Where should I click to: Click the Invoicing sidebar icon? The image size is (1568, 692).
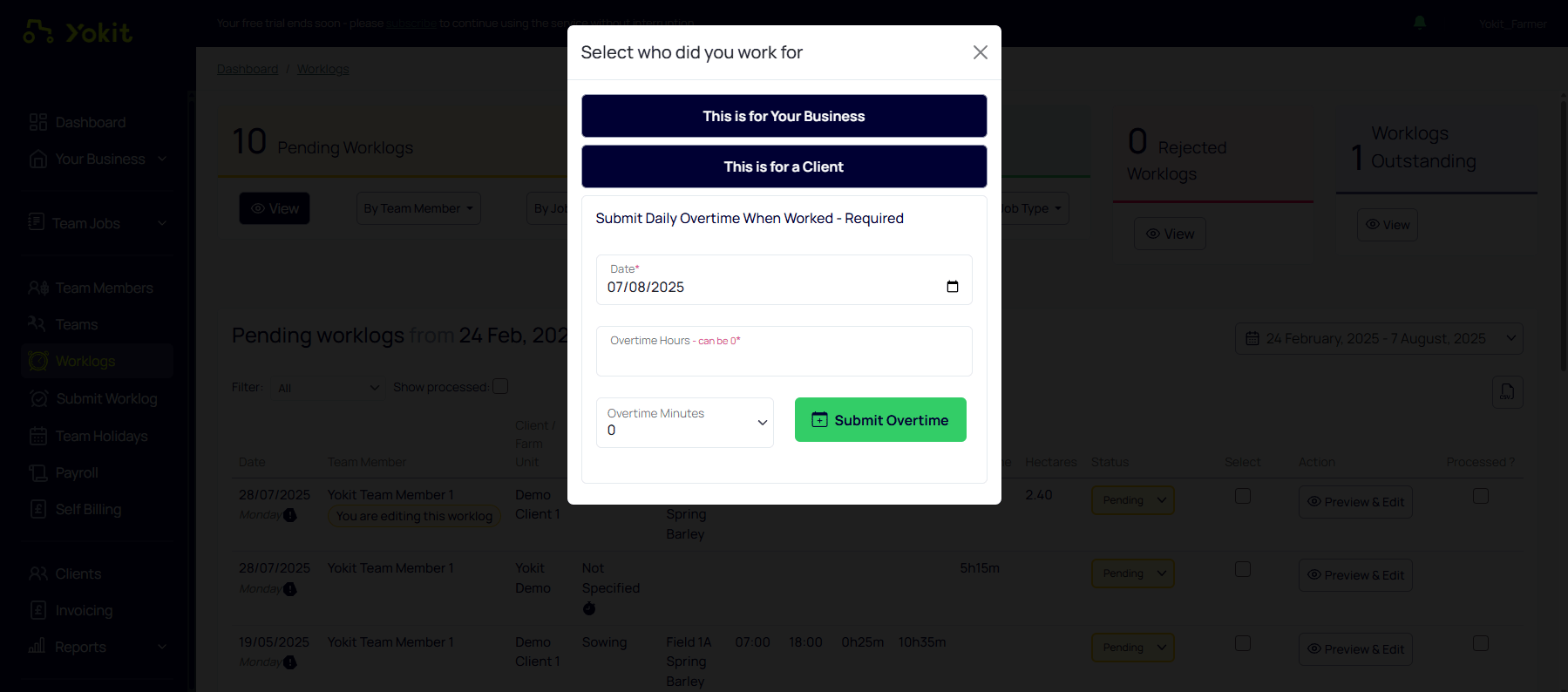(38, 610)
